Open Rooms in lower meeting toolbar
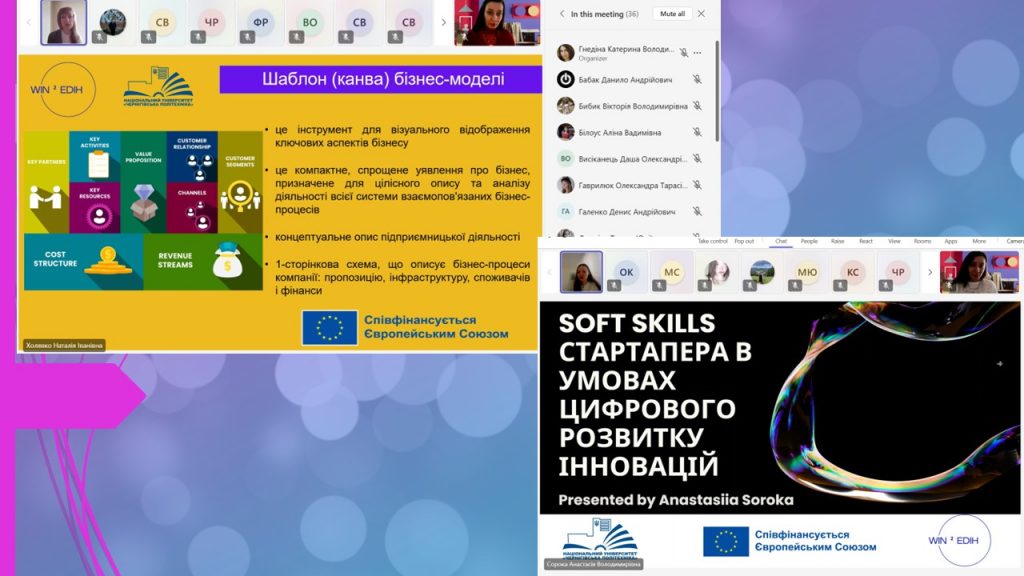This screenshot has width=1024, height=576. (x=923, y=242)
